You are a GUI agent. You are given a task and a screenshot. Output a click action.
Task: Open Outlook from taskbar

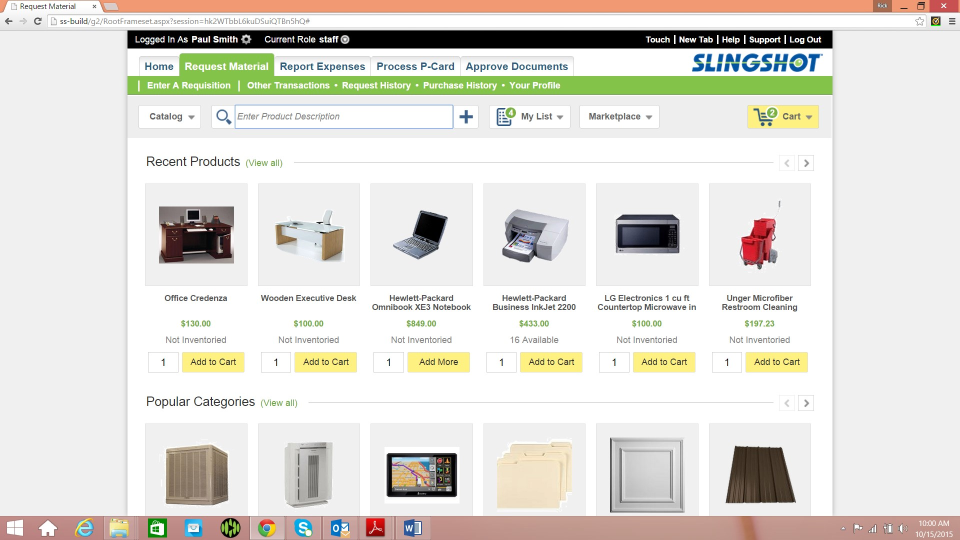tap(340, 528)
